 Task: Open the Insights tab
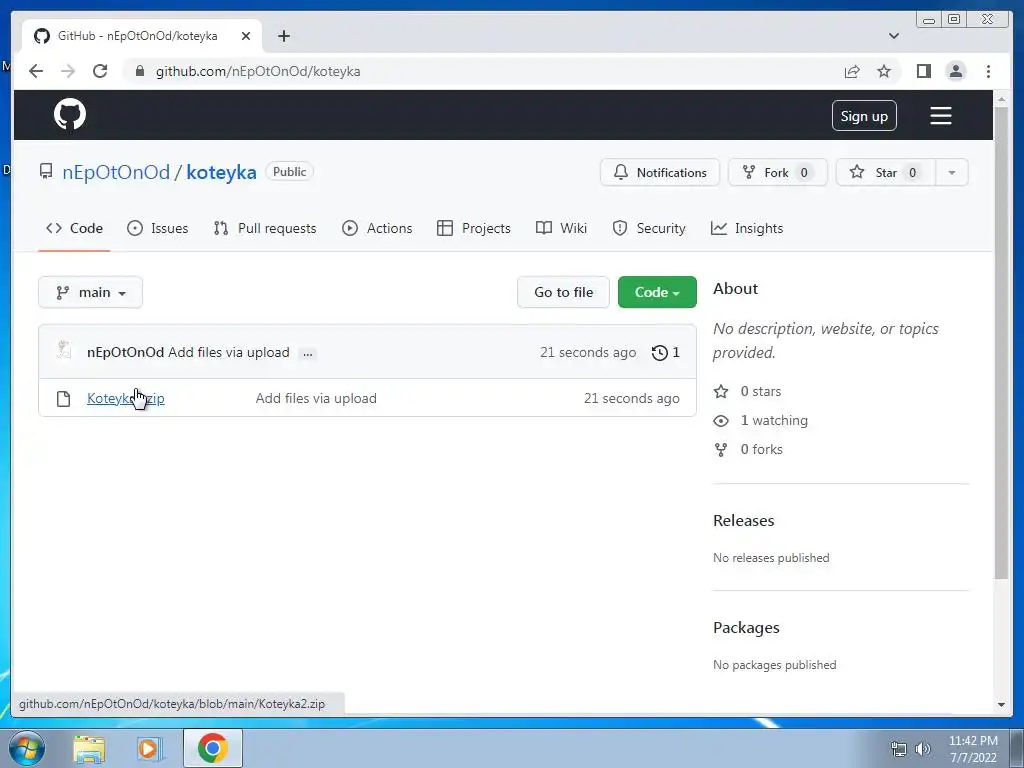point(746,228)
